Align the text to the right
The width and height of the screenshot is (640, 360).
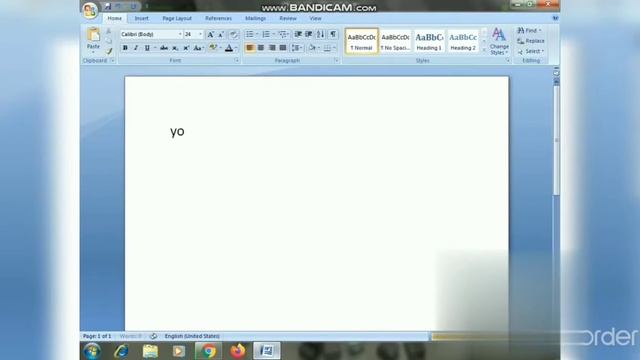[x=272, y=48]
